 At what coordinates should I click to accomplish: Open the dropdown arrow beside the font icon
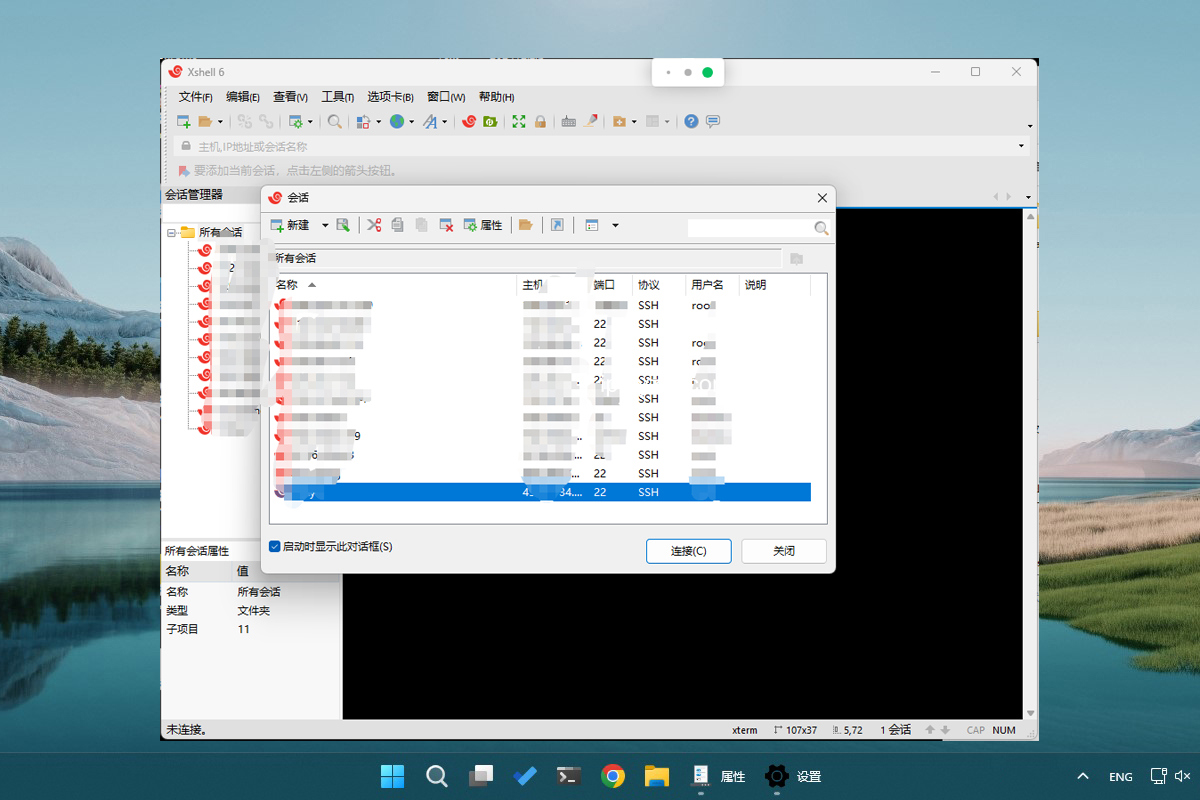[x=445, y=122]
